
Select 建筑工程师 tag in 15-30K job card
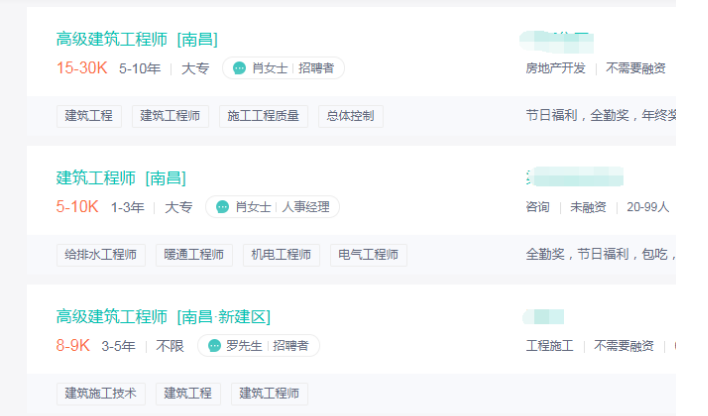(x=170, y=116)
